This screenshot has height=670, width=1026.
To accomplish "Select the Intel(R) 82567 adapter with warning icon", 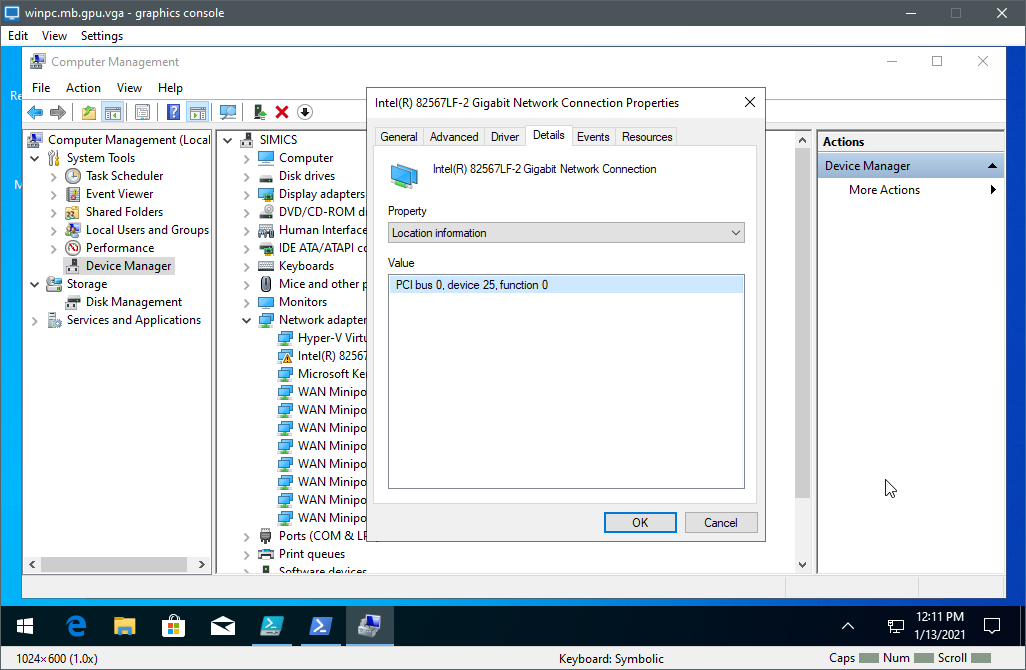I will tap(330, 355).
